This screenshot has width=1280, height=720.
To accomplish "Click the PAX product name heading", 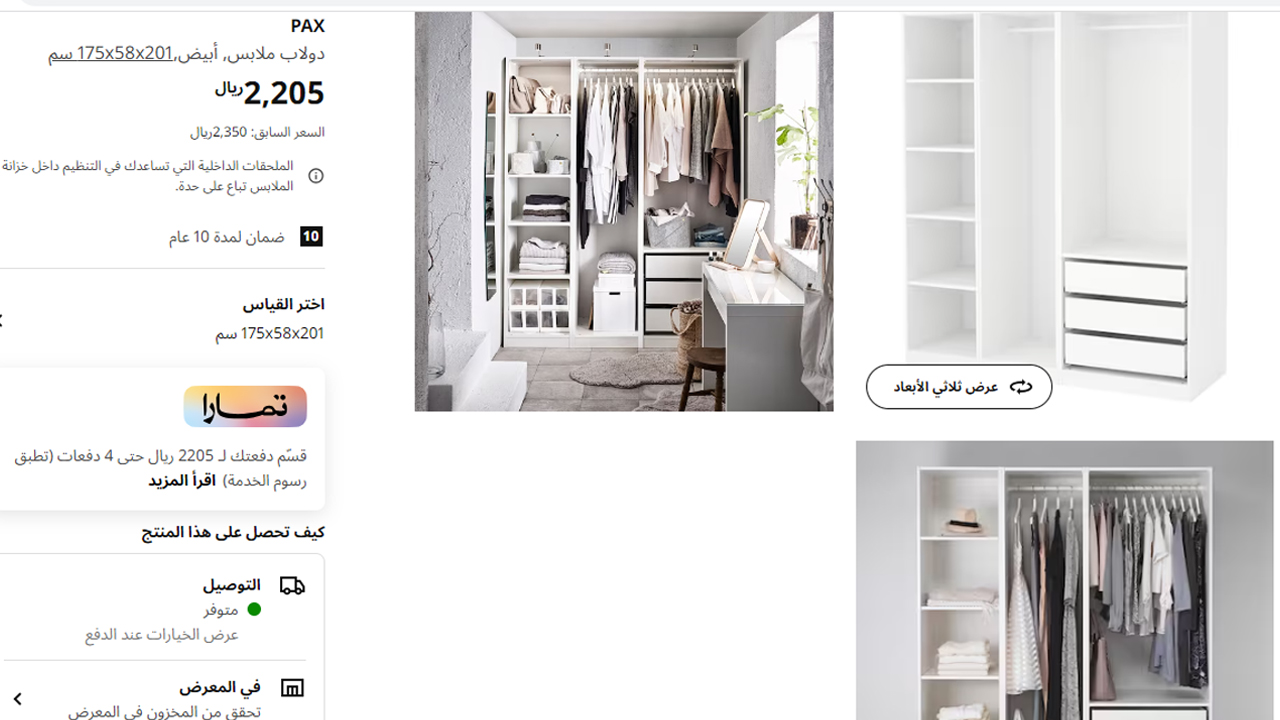I will click(308, 26).
